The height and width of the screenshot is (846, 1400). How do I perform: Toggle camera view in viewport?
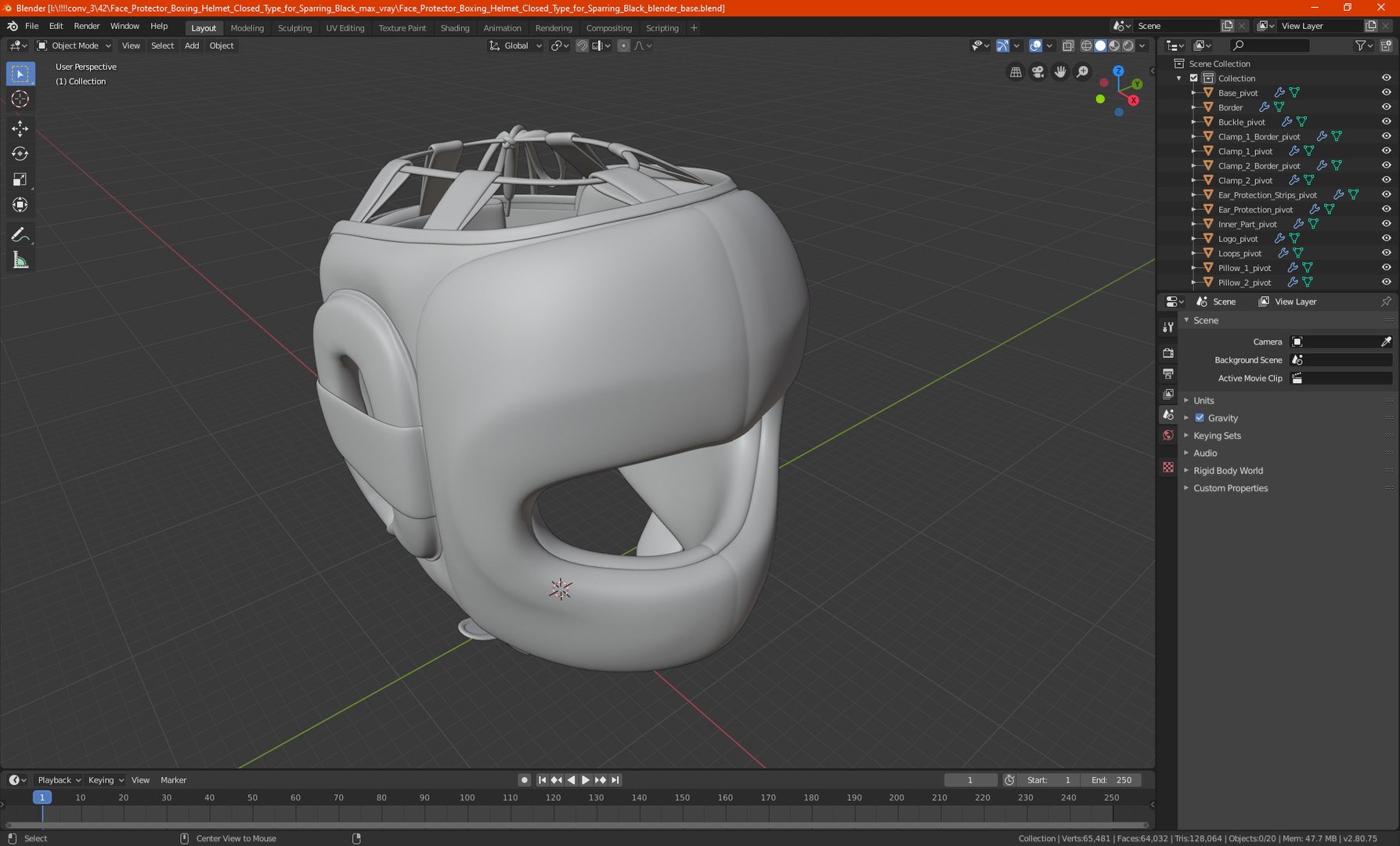(1037, 72)
